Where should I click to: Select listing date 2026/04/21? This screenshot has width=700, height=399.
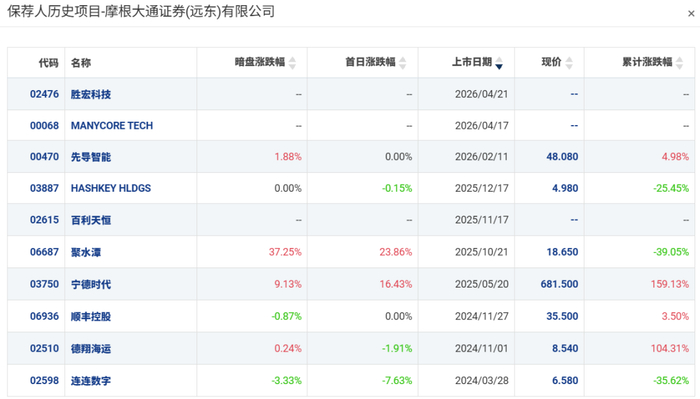pyautogui.click(x=481, y=94)
